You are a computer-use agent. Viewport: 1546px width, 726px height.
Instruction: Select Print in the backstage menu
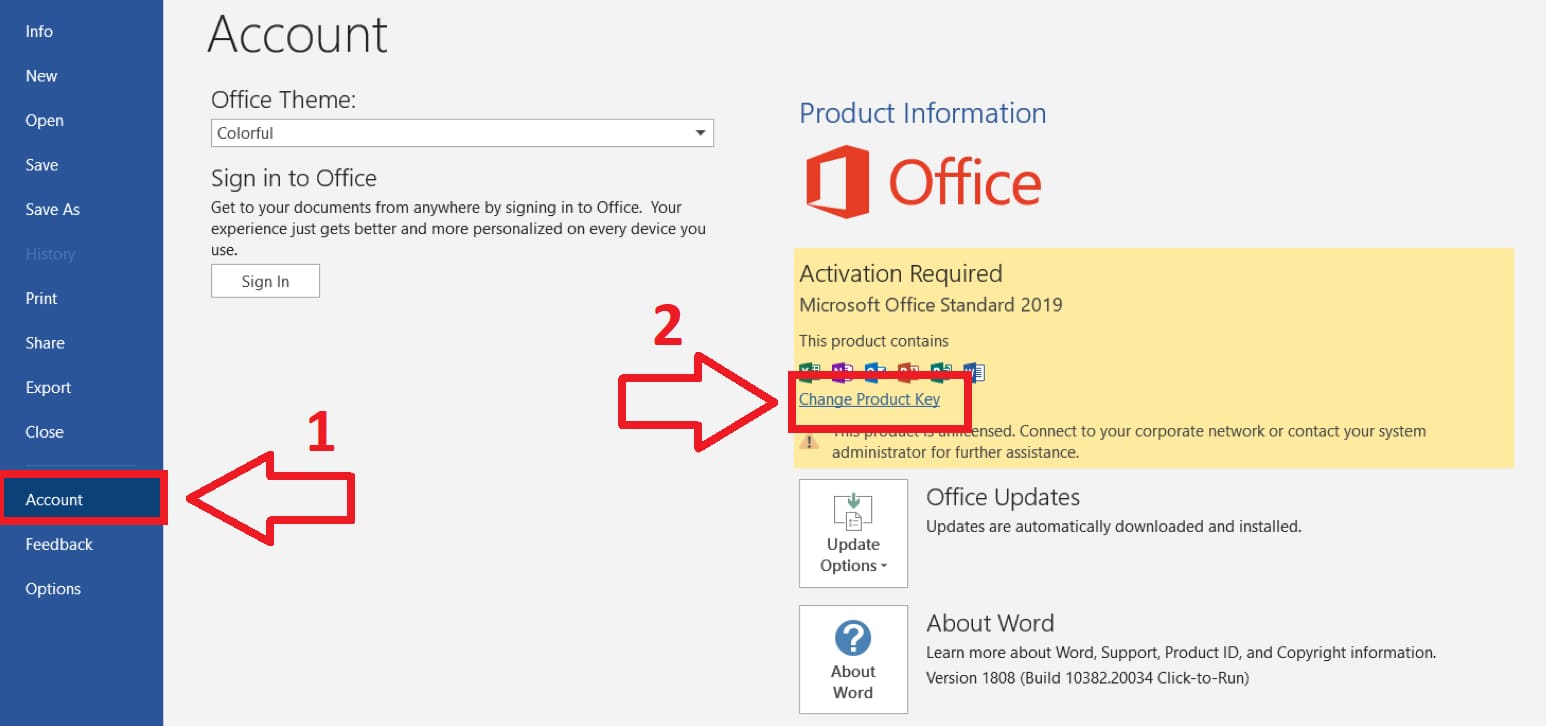(x=41, y=298)
